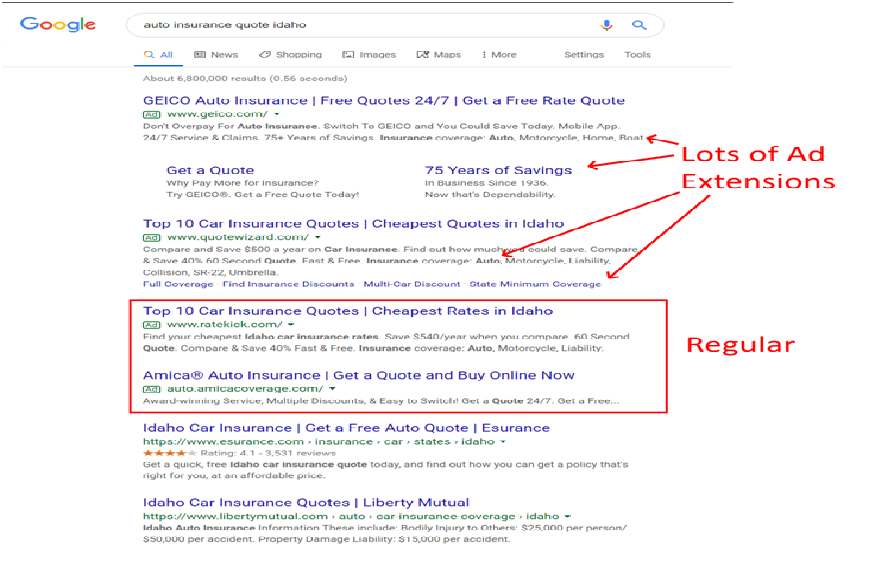Click the Google logo
Image resolution: width=875 pixels, height=561 pixels.
pyautogui.click(x=57, y=25)
